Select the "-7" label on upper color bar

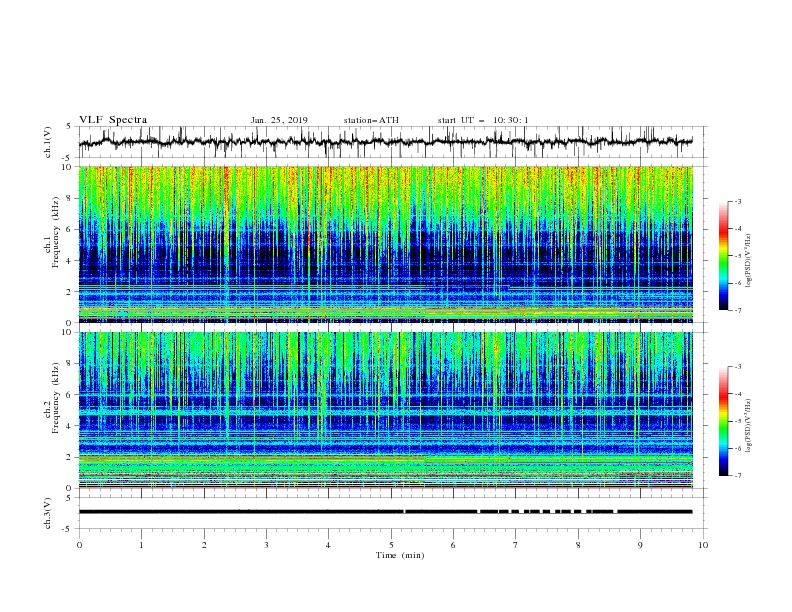pos(737,310)
